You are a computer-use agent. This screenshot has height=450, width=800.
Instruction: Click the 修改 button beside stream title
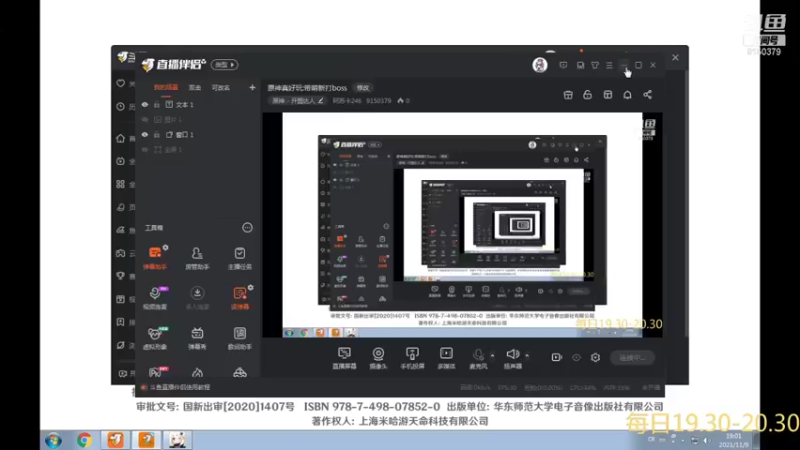point(363,88)
